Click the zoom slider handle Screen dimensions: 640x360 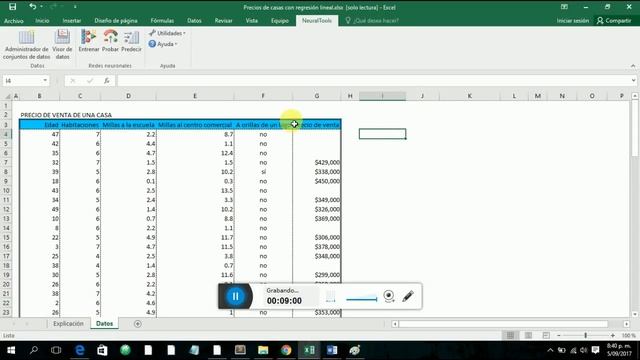[586, 336]
